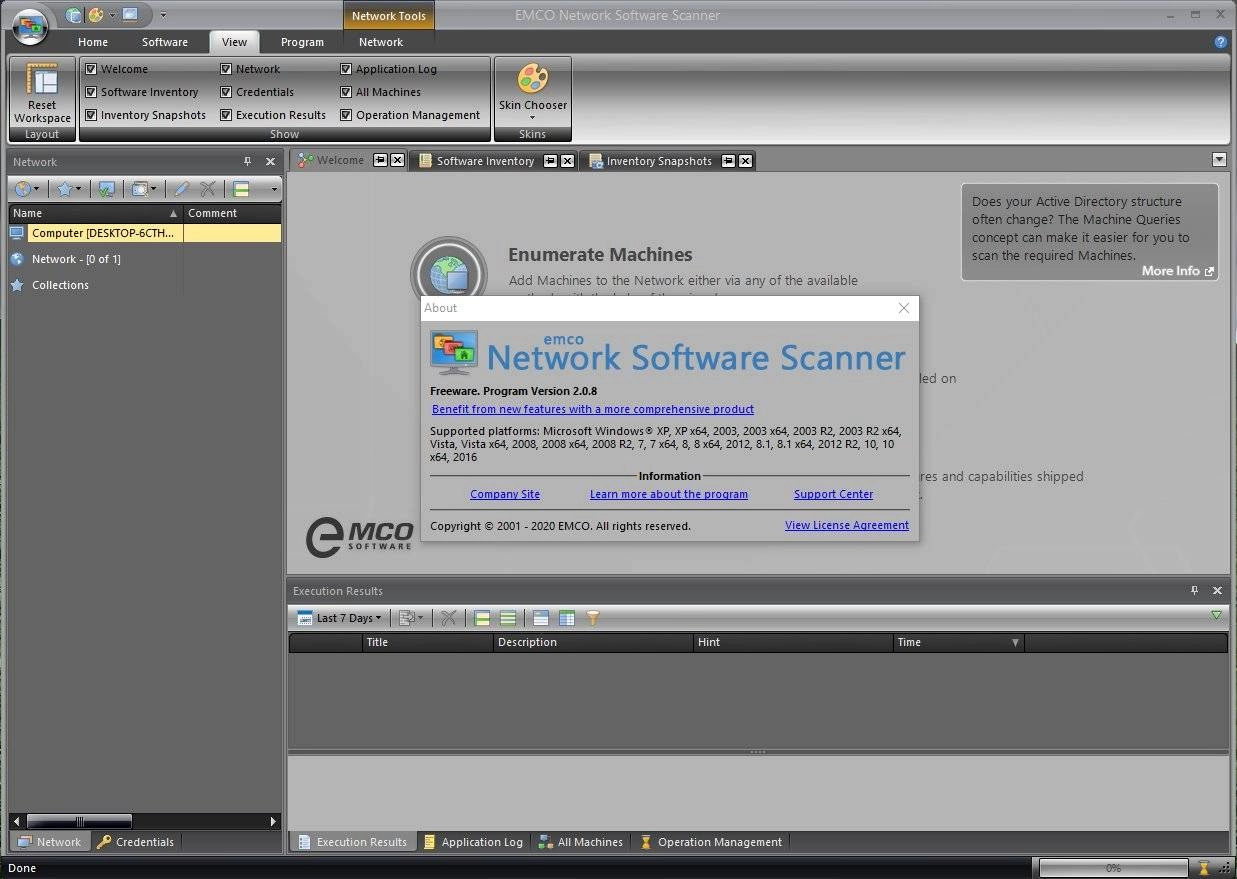
Task: Uncheck the Welcome checkbox
Action: coord(91,69)
